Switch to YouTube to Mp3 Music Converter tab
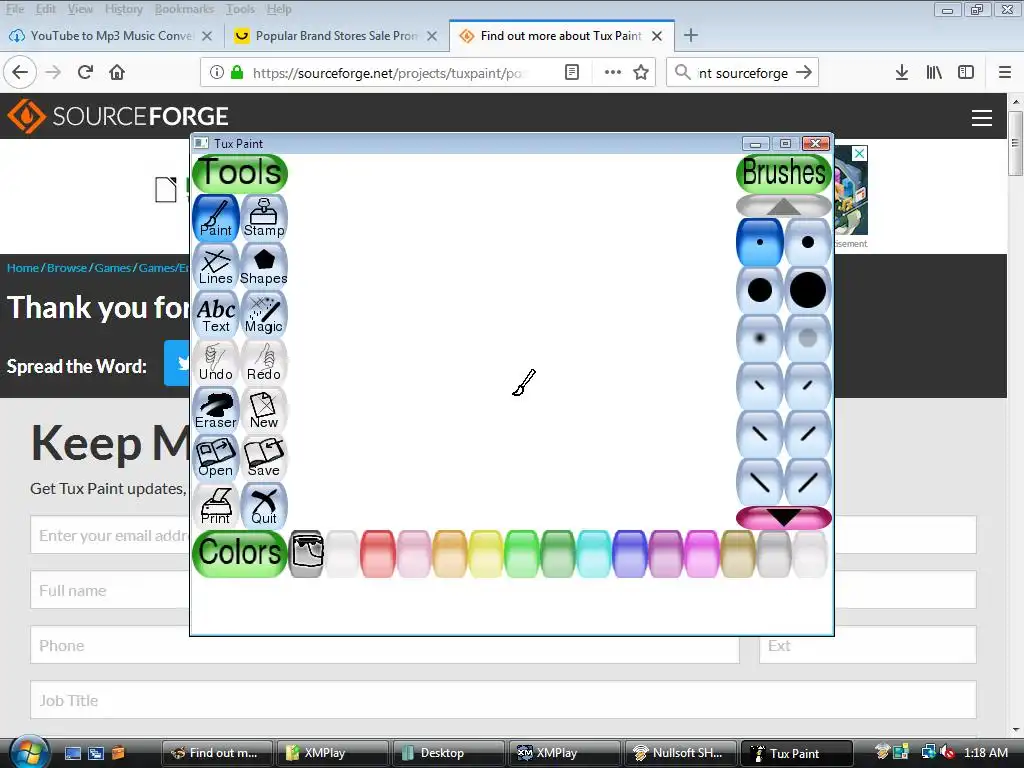 111,36
